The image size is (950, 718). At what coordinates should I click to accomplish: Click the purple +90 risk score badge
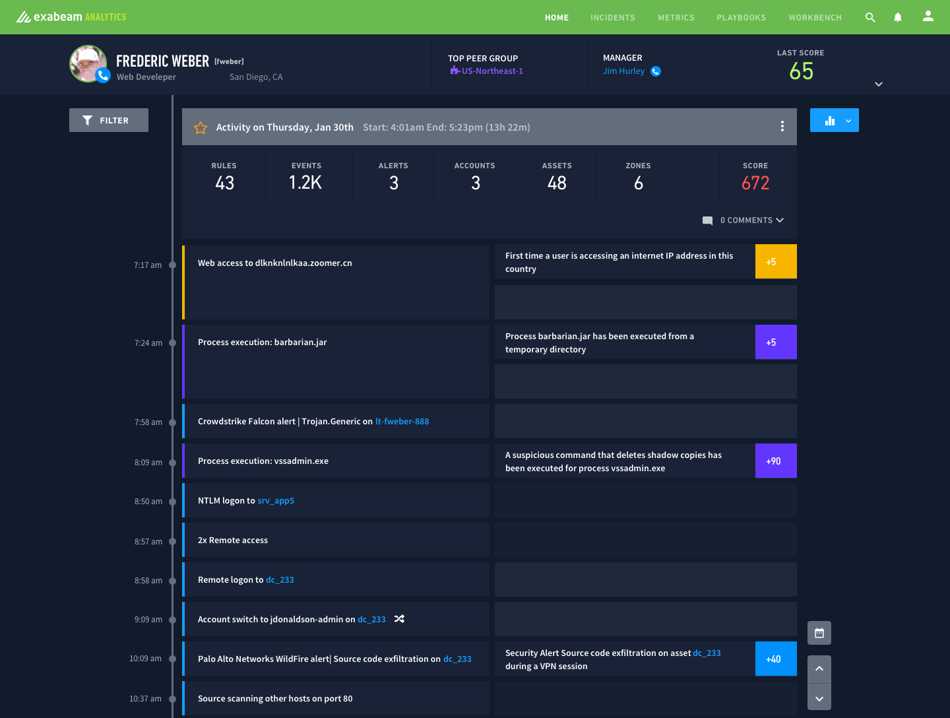point(775,461)
